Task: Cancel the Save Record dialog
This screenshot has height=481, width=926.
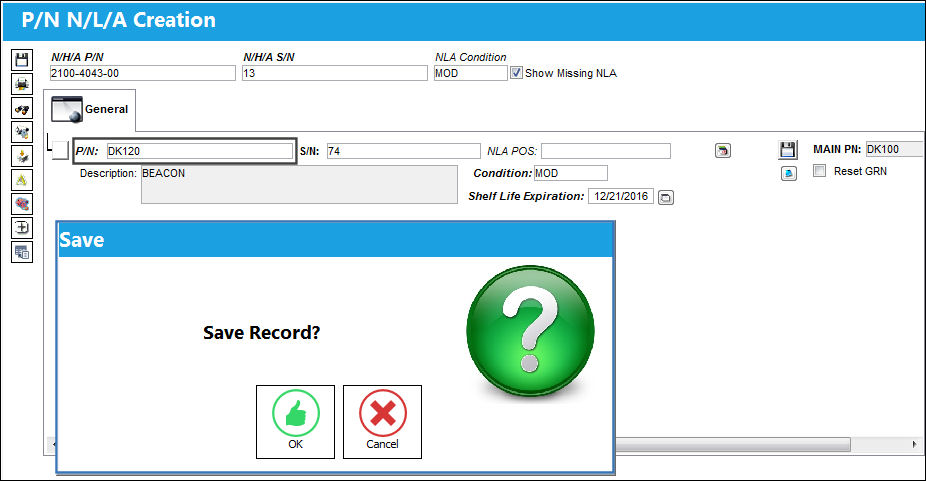Action: pyautogui.click(x=382, y=422)
